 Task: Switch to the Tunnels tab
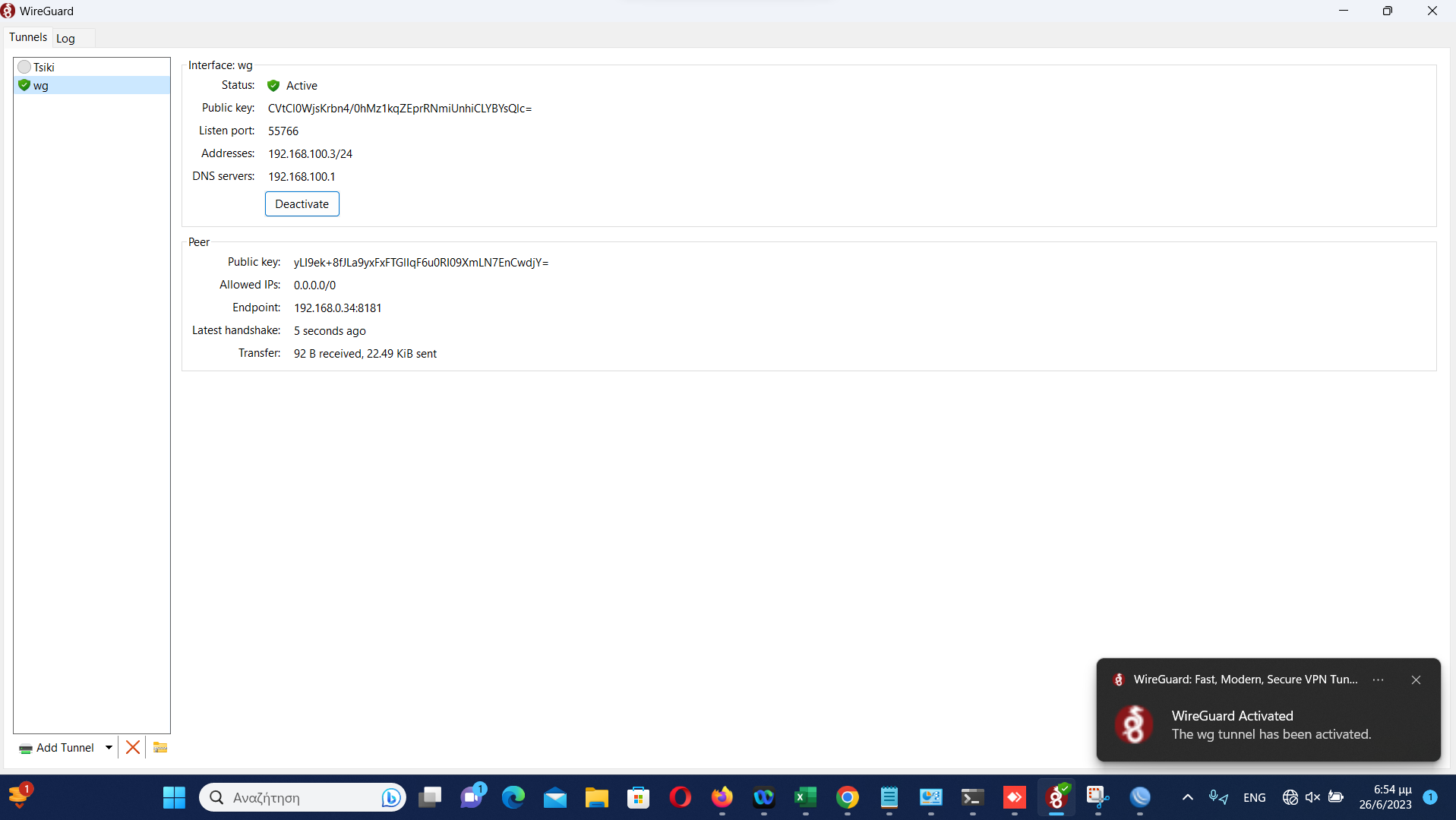[27, 36]
